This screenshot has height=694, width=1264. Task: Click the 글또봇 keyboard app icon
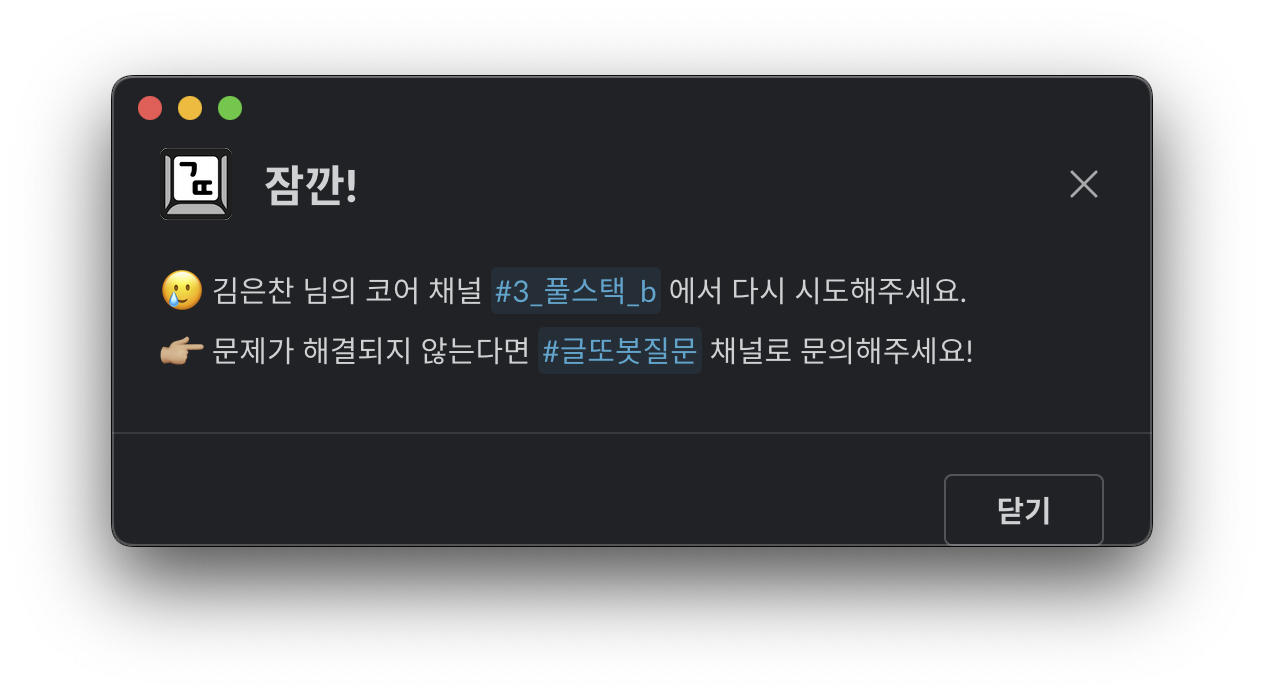click(x=196, y=184)
